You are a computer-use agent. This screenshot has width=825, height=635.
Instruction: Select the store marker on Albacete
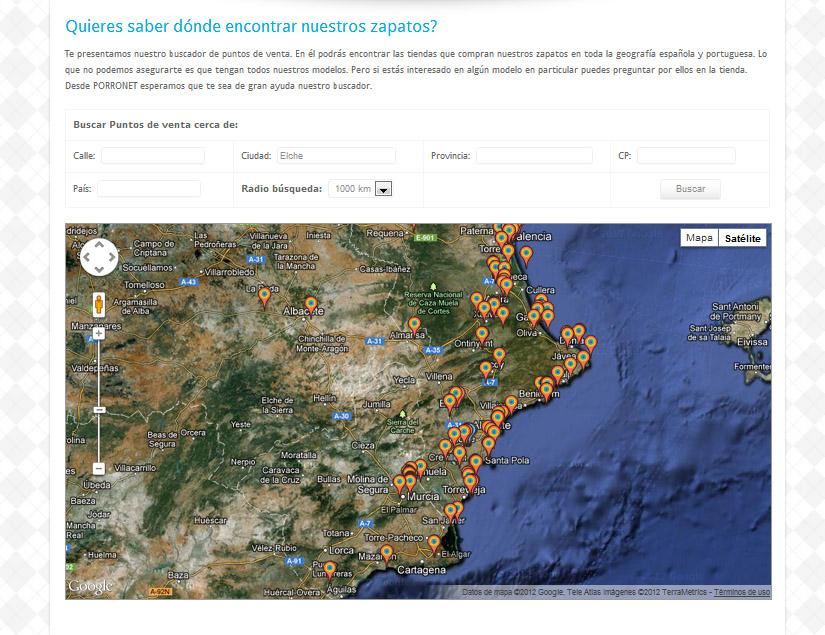(x=311, y=304)
